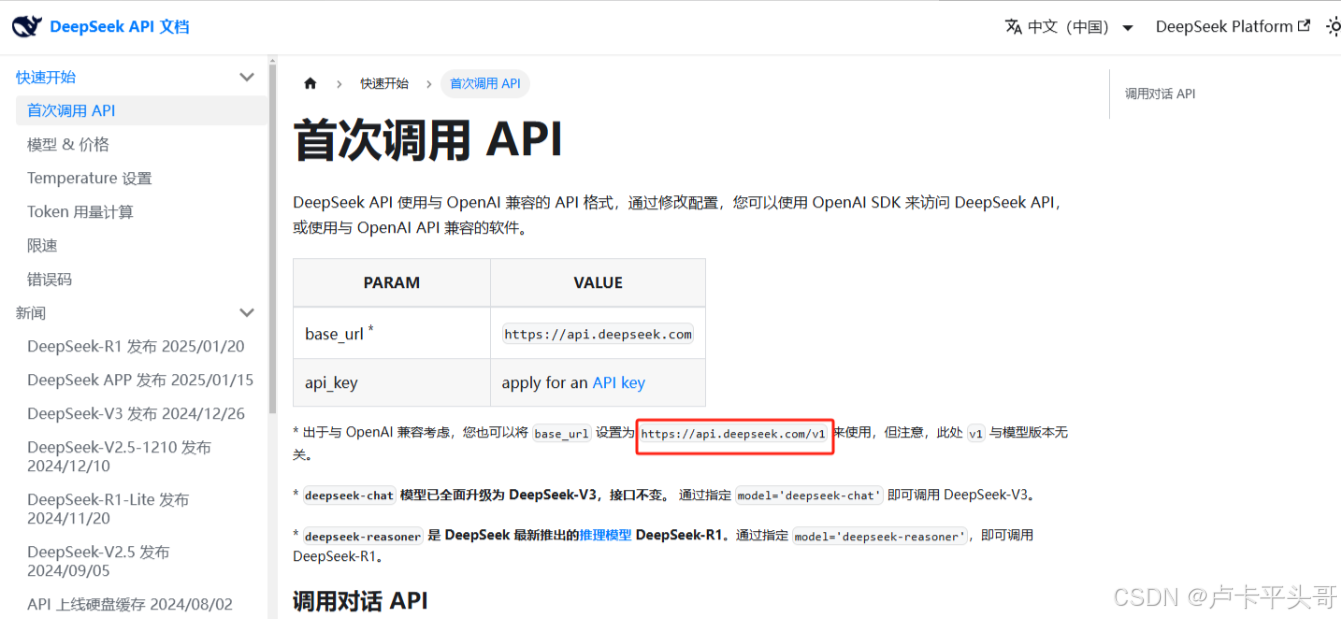Image resolution: width=1341 pixels, height=619 pixels.
Task: Open the Token 用量计算 sidebar page
Action: 80,212
